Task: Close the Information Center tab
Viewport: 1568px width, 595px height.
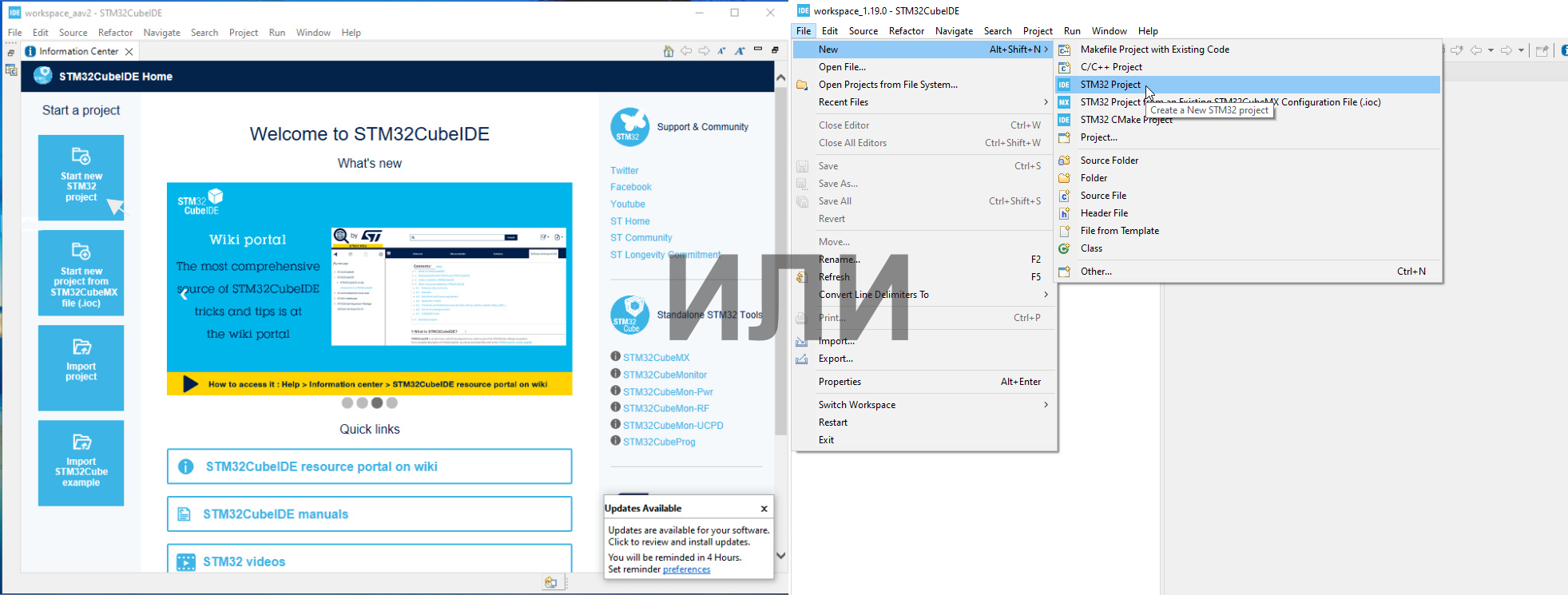Action: [x=129, y=52]
